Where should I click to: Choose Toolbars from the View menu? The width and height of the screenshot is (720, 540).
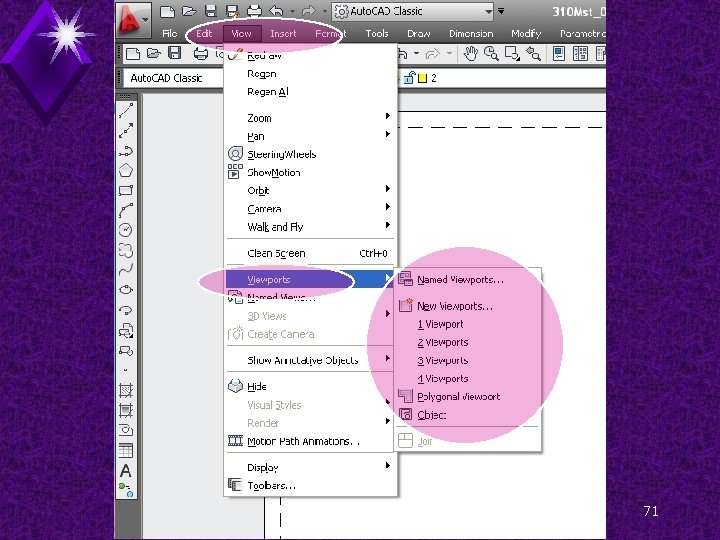pos(310,485)
